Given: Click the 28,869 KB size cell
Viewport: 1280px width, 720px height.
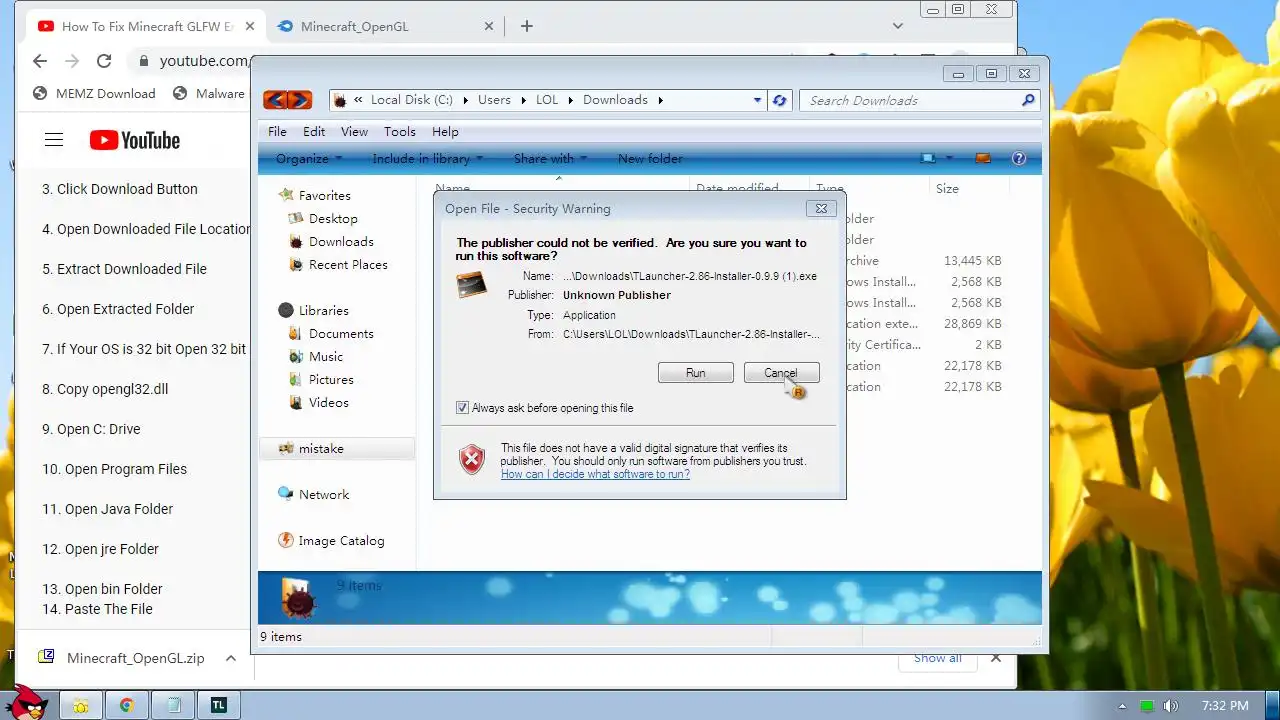Looking at the screenshot, I should coord(973,324).
